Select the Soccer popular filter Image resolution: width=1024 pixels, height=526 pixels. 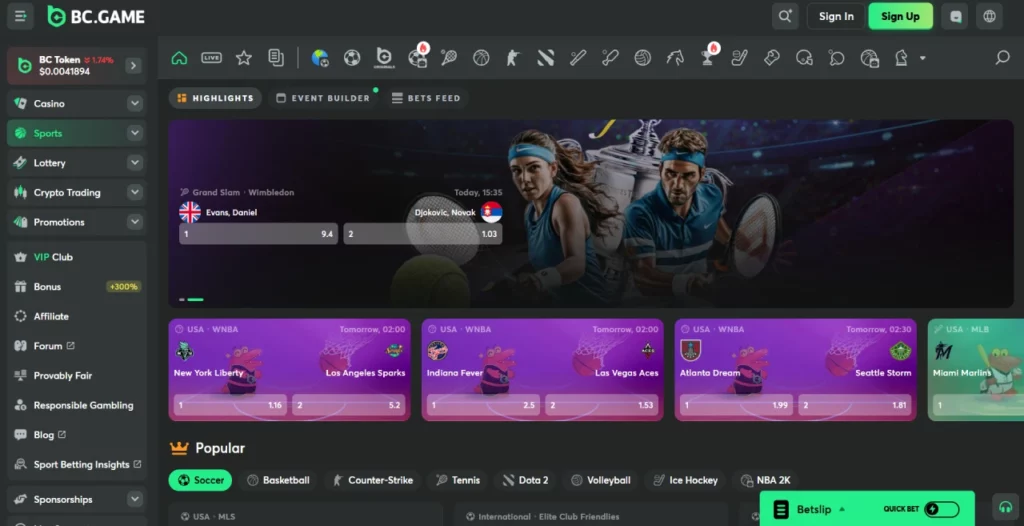200,480
